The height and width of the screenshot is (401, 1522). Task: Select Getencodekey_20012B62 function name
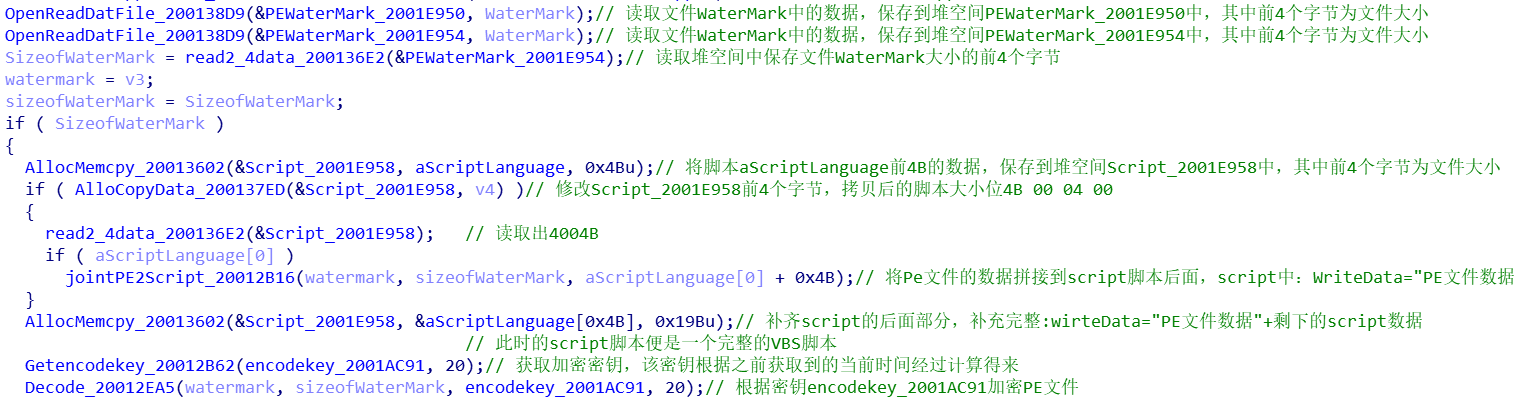pyautogui.click(x=130, y=367)
